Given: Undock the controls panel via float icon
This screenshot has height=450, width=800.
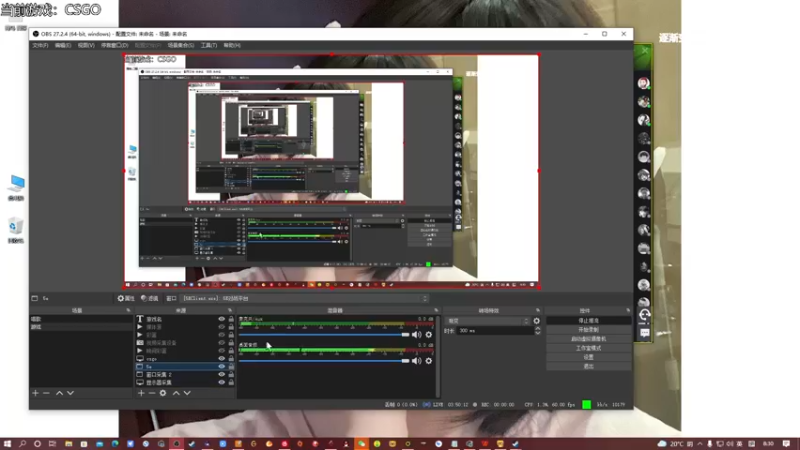Looking at the screenshot, I should (x=628, y=310).
